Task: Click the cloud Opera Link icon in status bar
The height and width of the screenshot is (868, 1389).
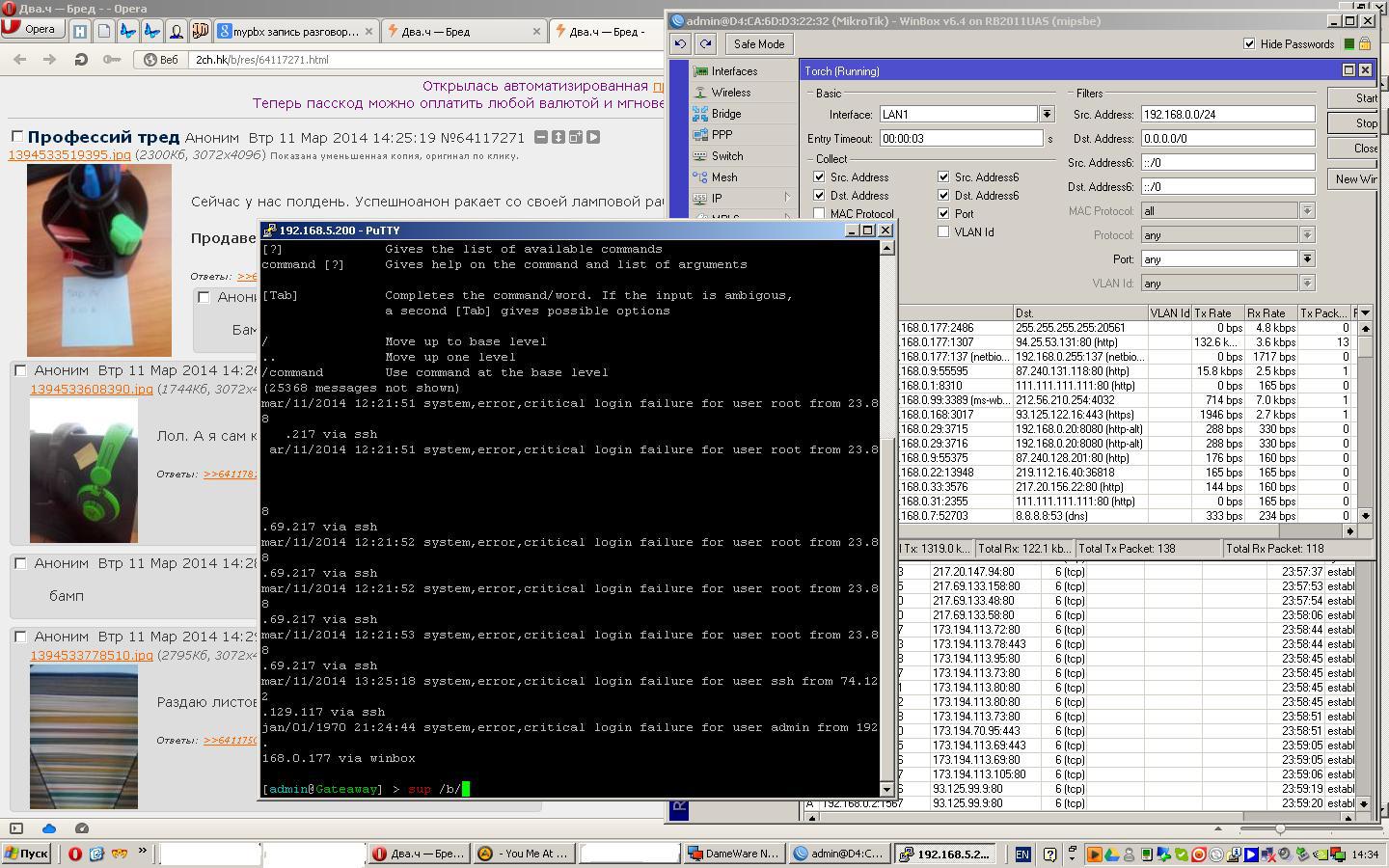Action: 49,827
